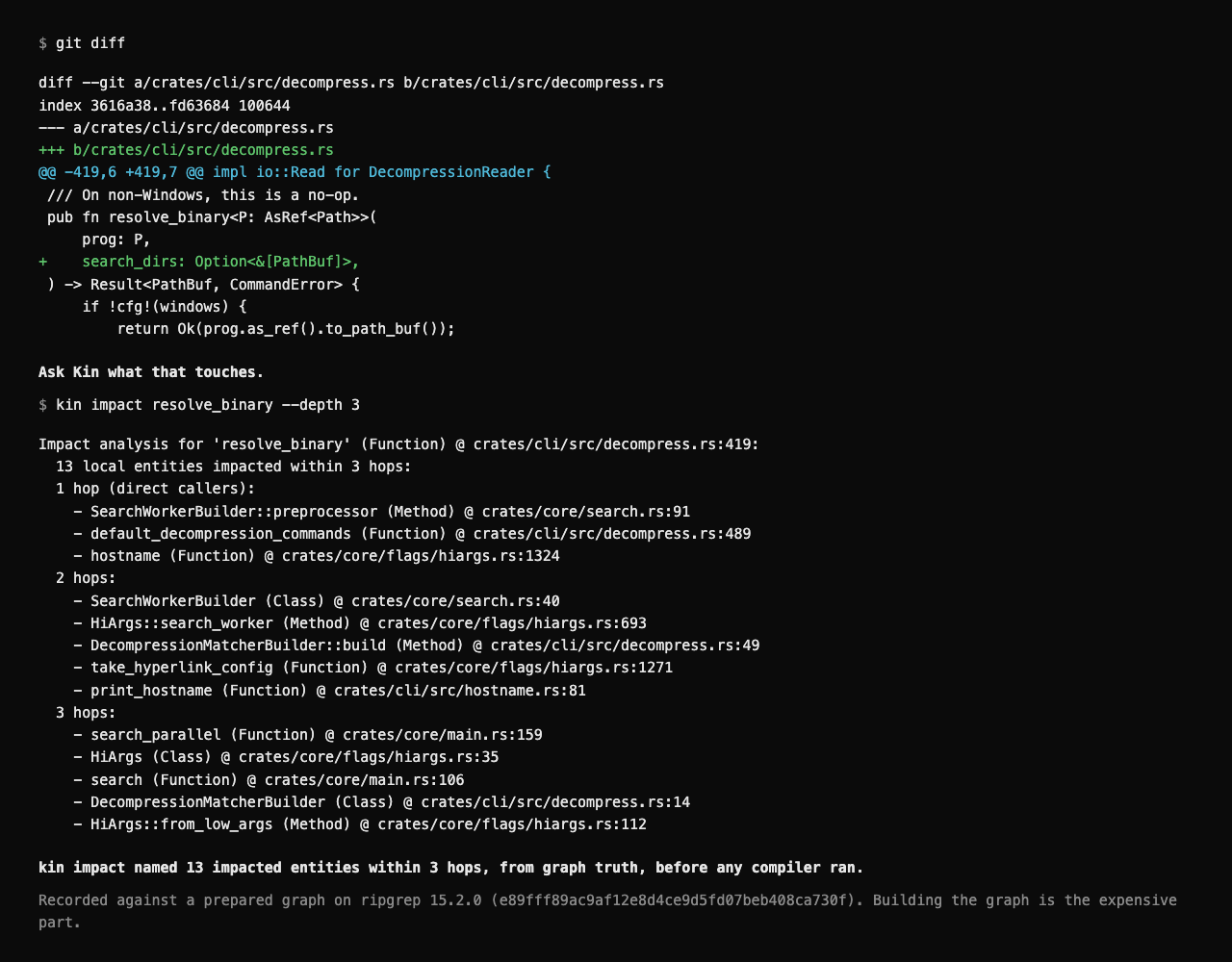Click the 'HiArgs (Class)' entry at hiargs.rs:35
Image resolution: width=1232 pixels, height=962 pixels.
pos(286,757)
